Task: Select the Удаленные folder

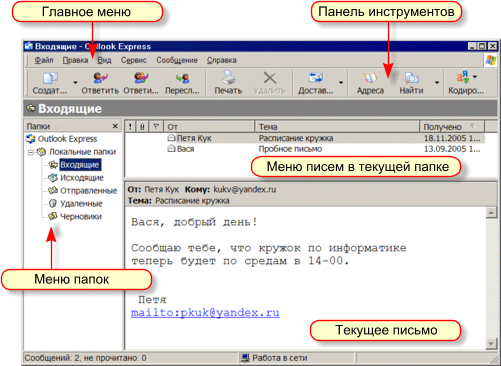Action: 81,204
